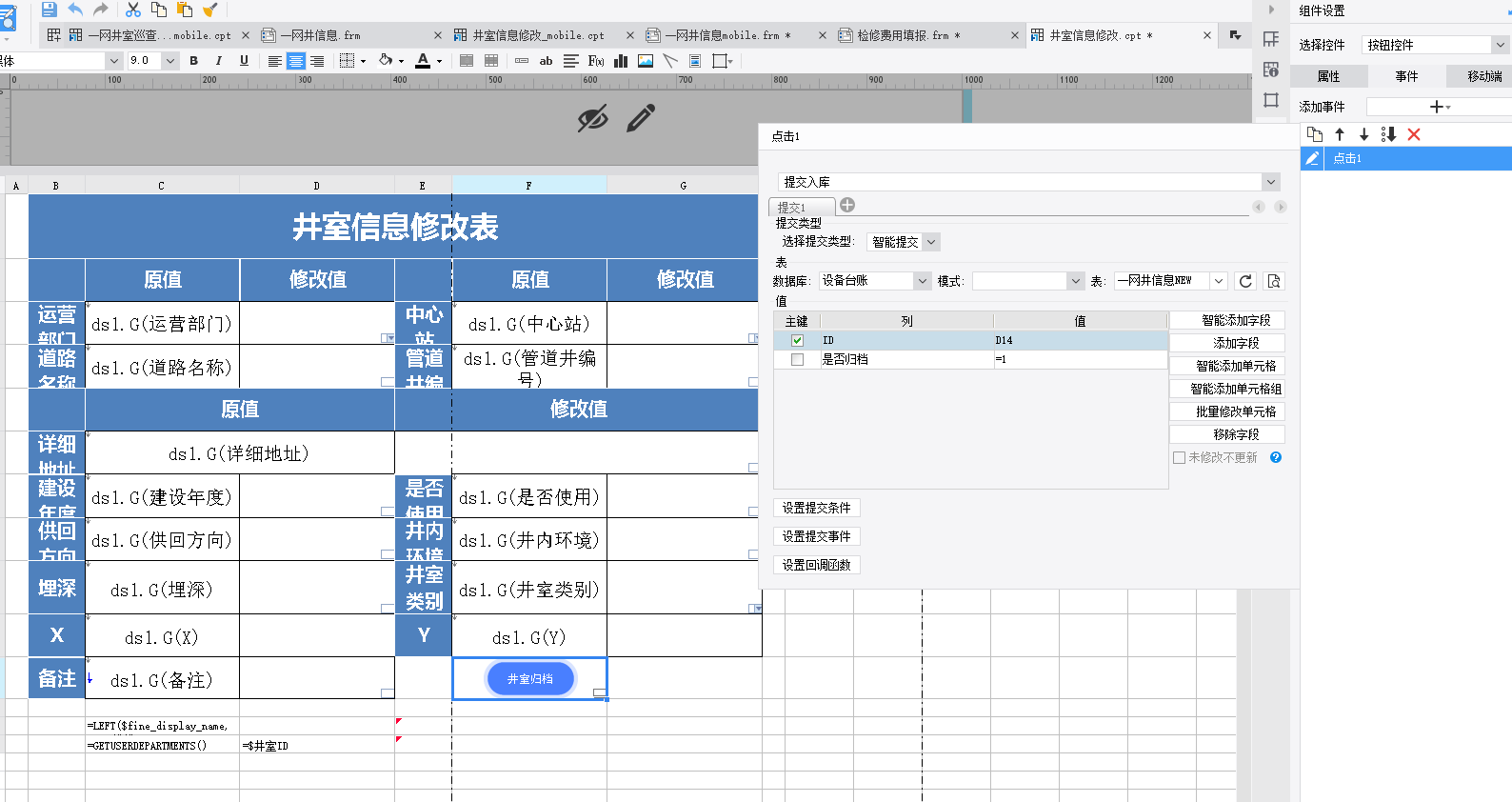Image resolution: width=1512 pixels, height=802 pixels.
Task: Switch to the 一网井信息.frm tab
Action: pyautogui.click(x=320, y=35)
